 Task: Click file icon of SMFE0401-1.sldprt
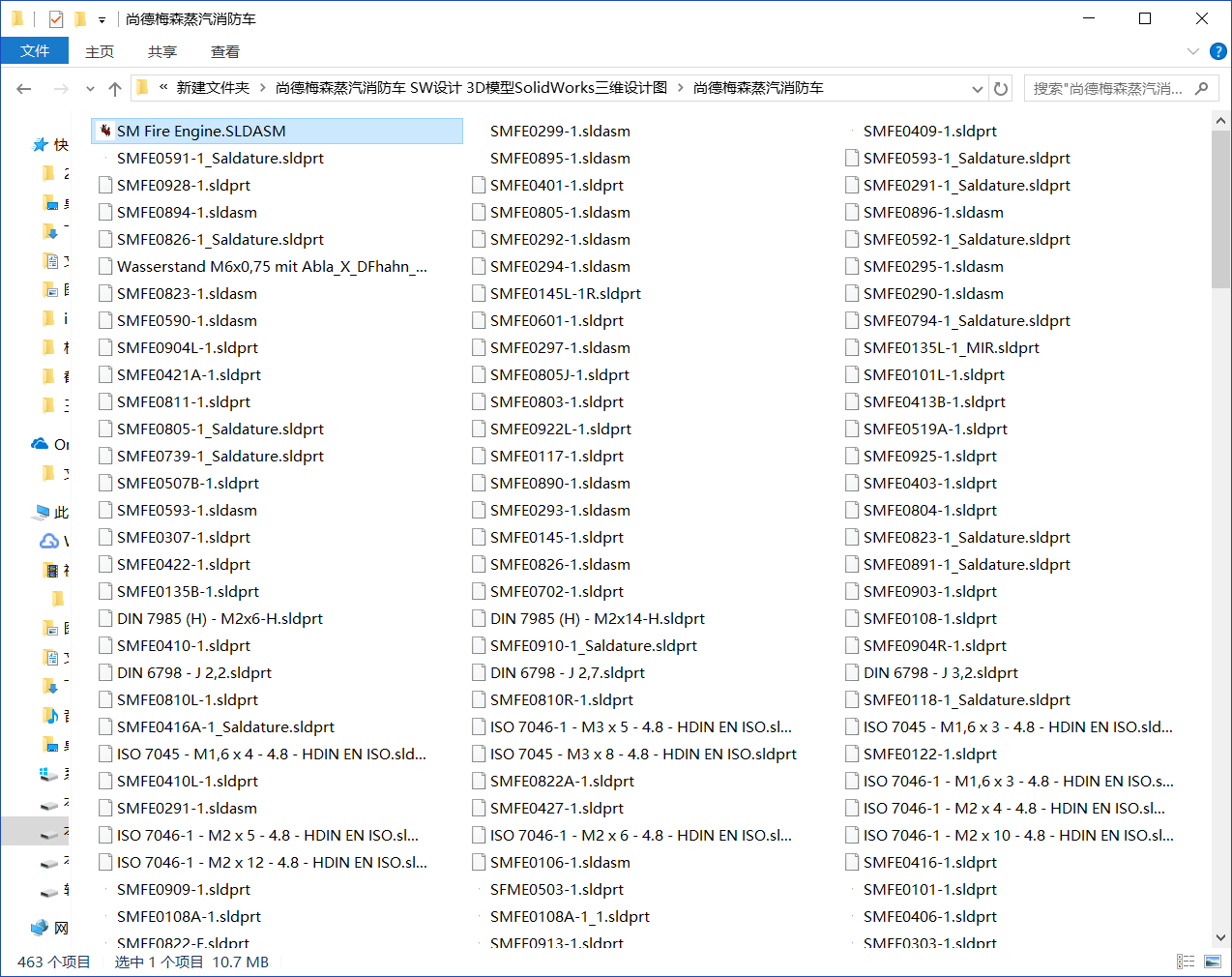pos(479,185)
